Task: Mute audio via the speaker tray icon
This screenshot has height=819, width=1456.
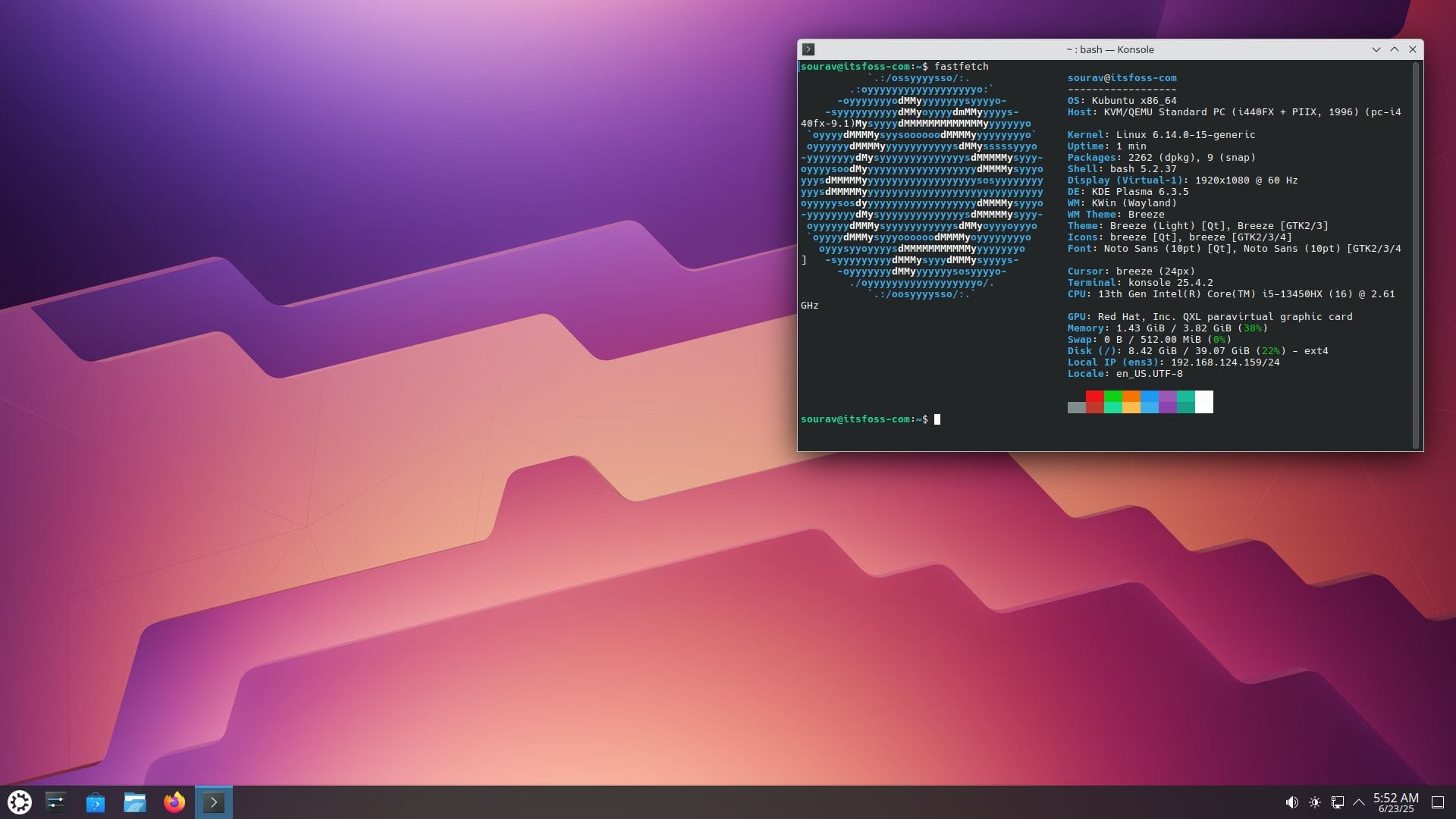Action: click(1293, 802)
